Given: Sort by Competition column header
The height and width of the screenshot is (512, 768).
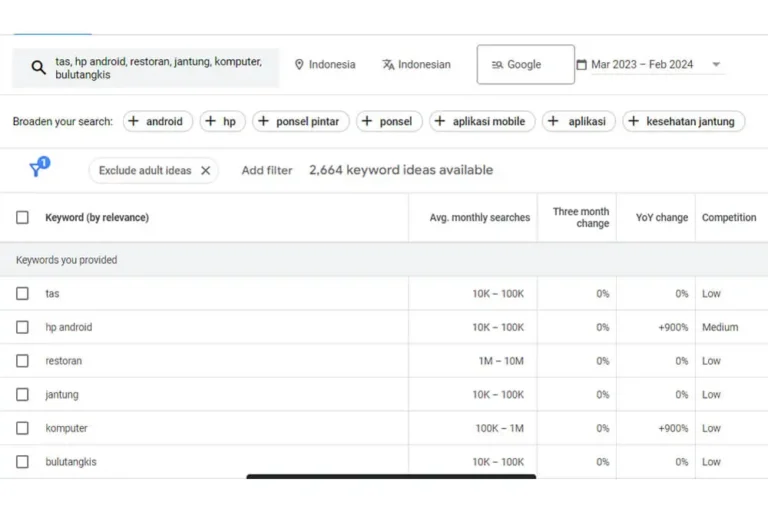Looking at the screenshot, I should pos(729,217).
